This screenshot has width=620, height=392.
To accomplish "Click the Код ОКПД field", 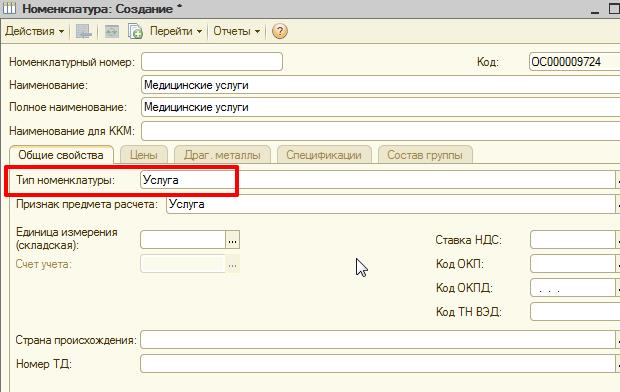I will pyautogui.click(x=573, y=288).
